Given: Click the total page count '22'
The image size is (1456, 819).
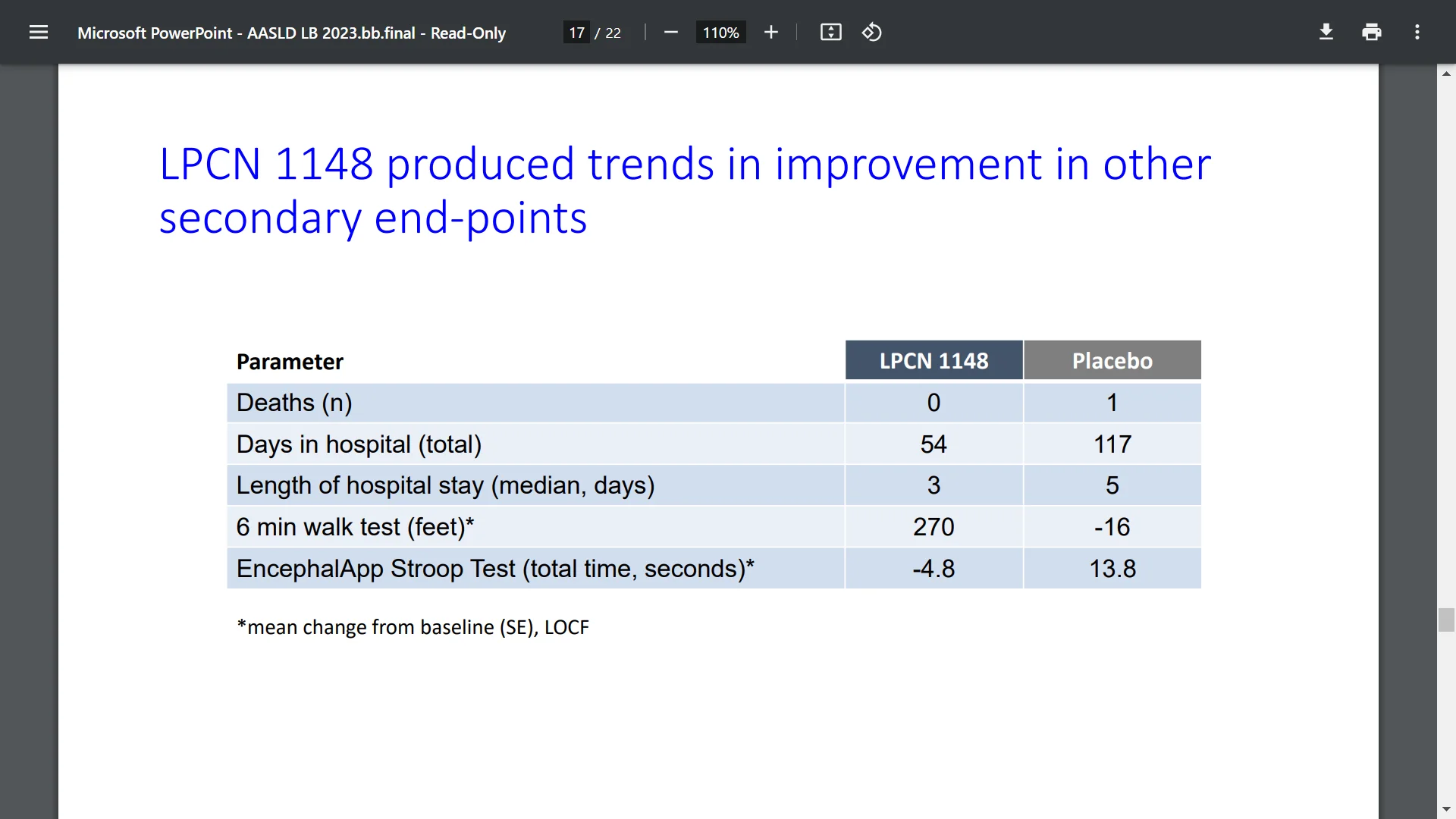Looking at the screenshot, I should coord(613,33).
